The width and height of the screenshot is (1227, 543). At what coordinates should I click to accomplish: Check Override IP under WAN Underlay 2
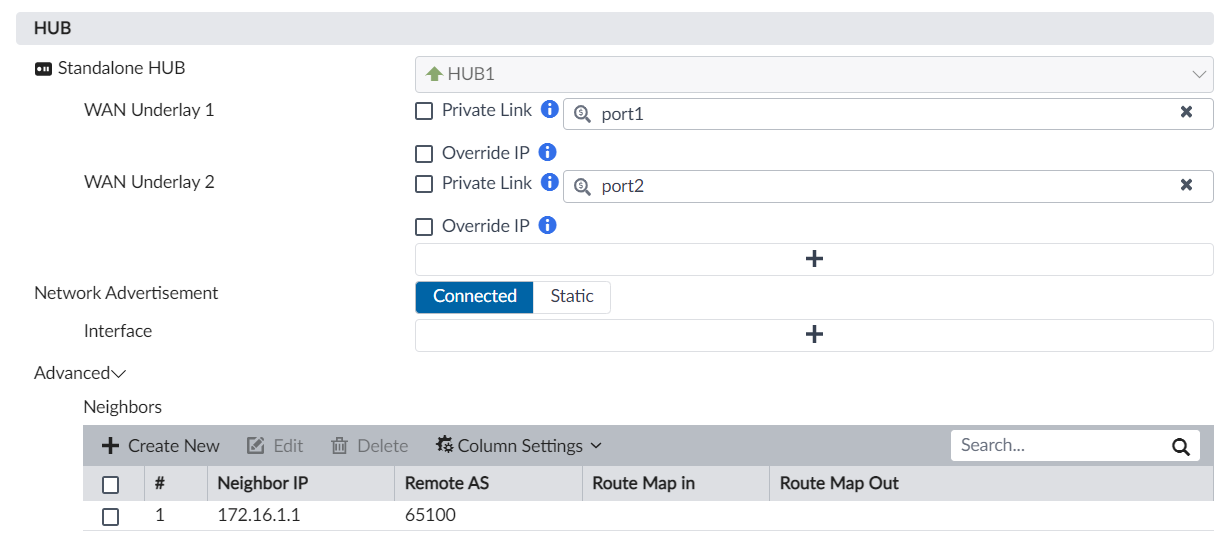click(424, 227)
